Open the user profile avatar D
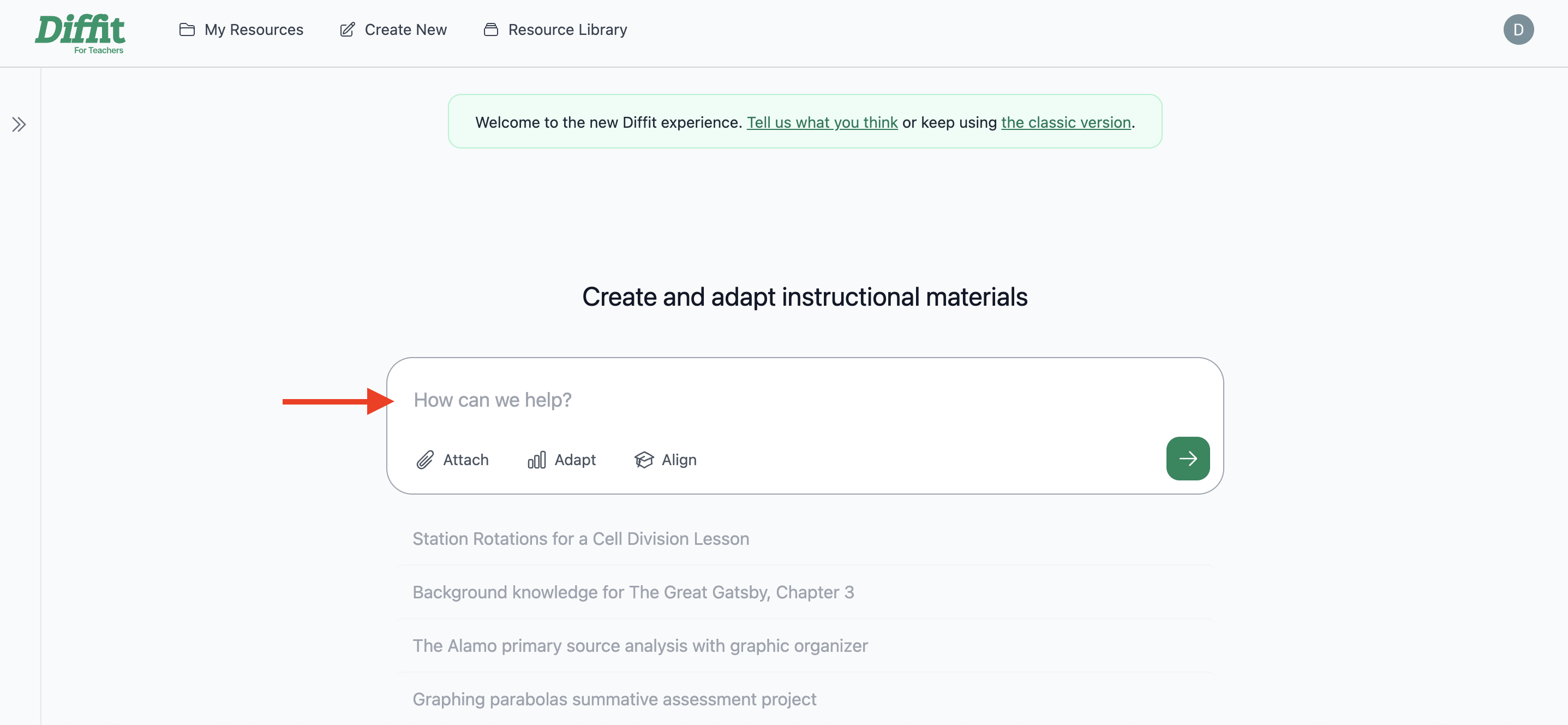The height and width of the screenshot is (725, 1568). click(1518, 30)
